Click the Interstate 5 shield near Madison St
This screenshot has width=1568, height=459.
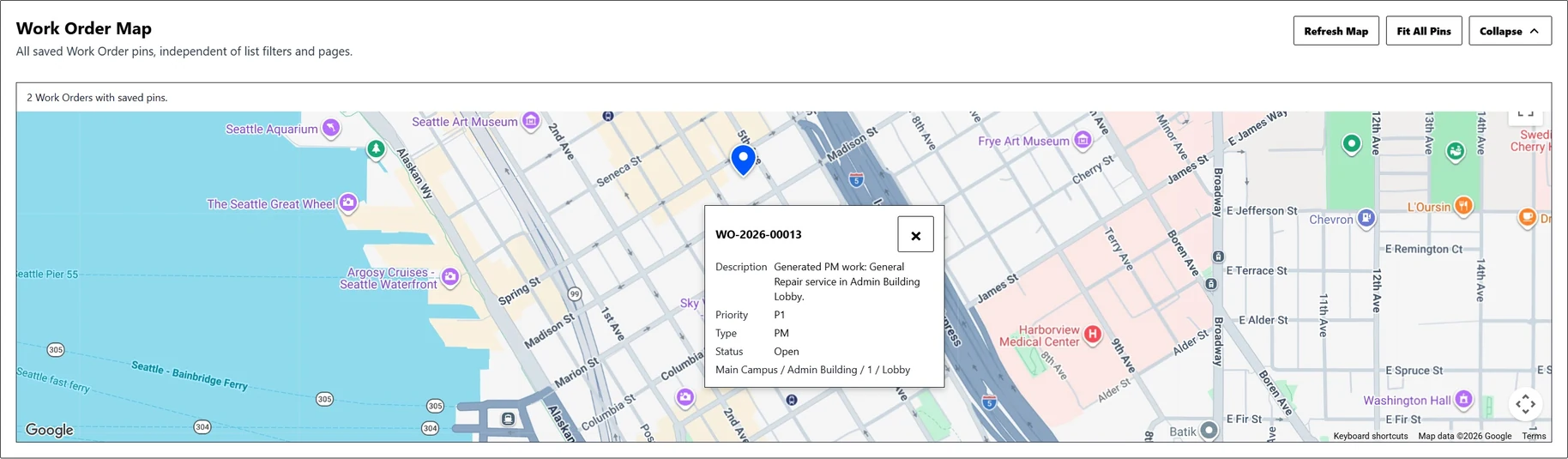(855, 180)
